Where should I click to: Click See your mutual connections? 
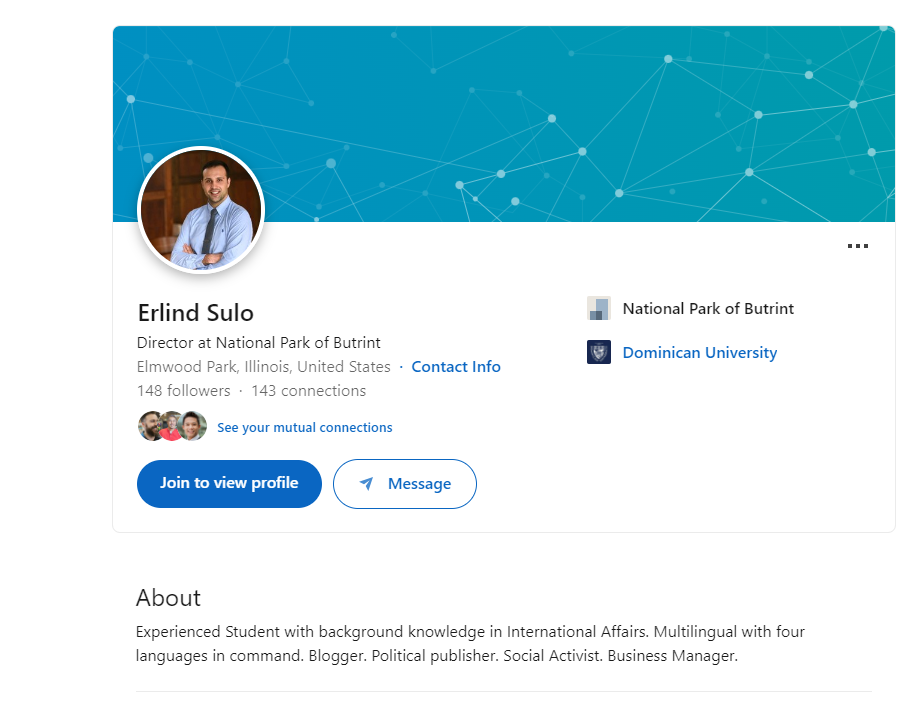(304, 427)
